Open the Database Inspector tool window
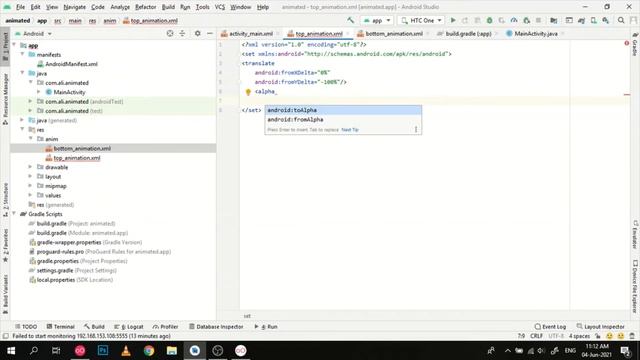The height and width of the screenshot is (360, 640). 216,327
